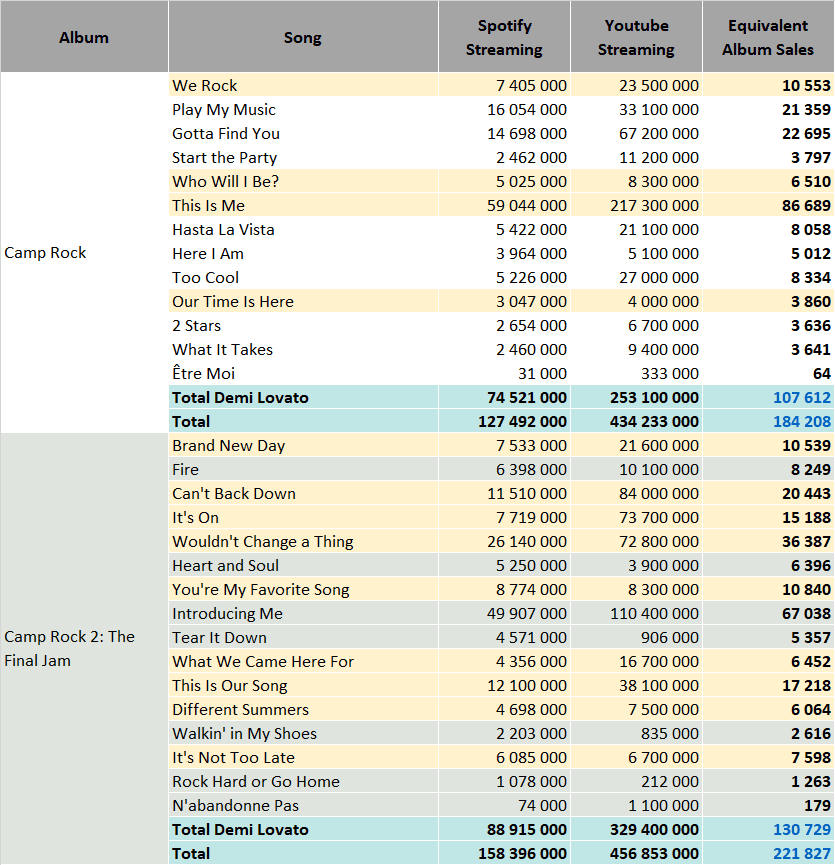Screen dimensions: 835x865
Task: Select the Who Will I Be? cell
Action: pyautogui.click(x=303, y=181)
